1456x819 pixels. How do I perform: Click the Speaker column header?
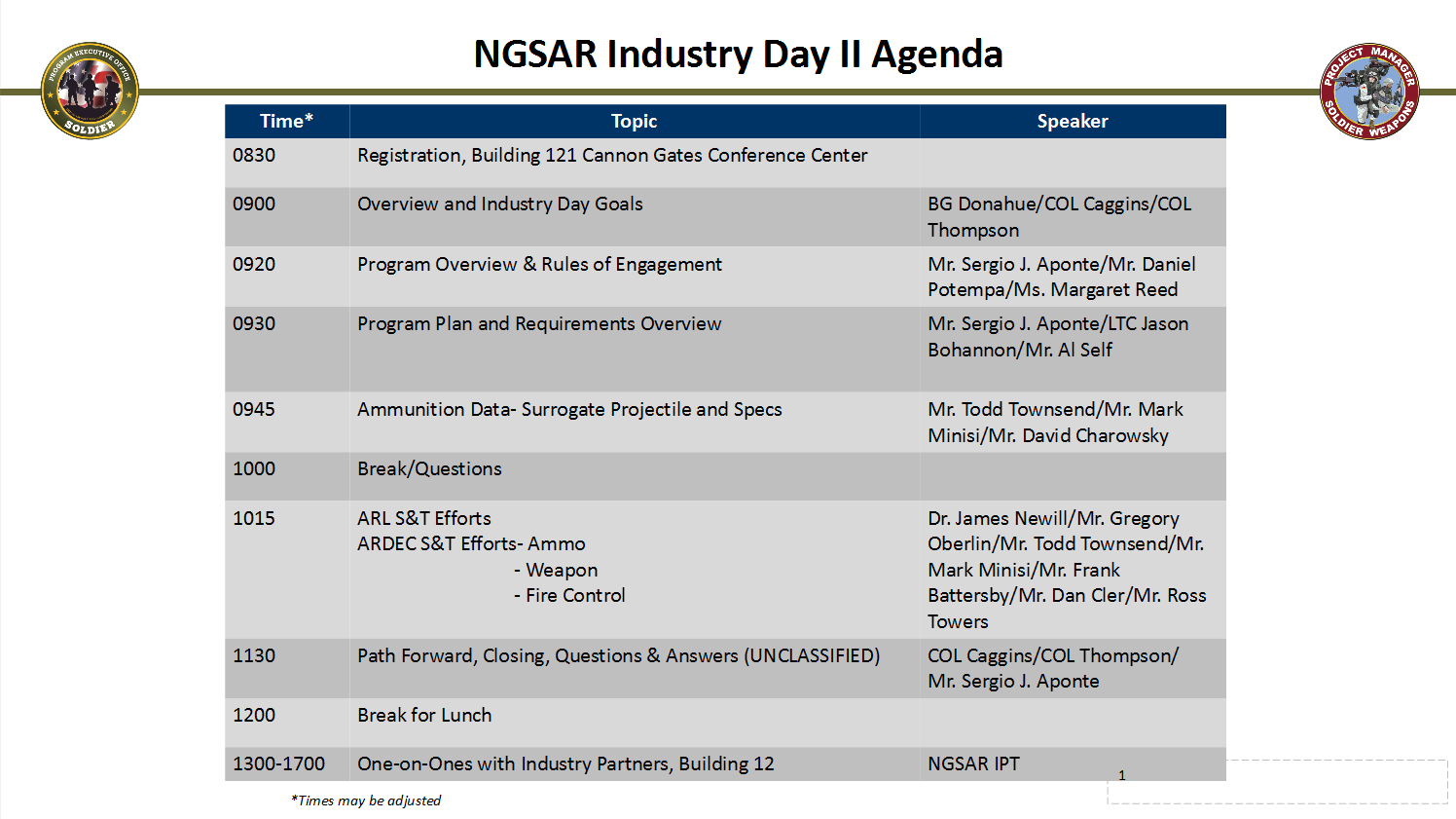pyautogui.click(x=1073, y=121)
